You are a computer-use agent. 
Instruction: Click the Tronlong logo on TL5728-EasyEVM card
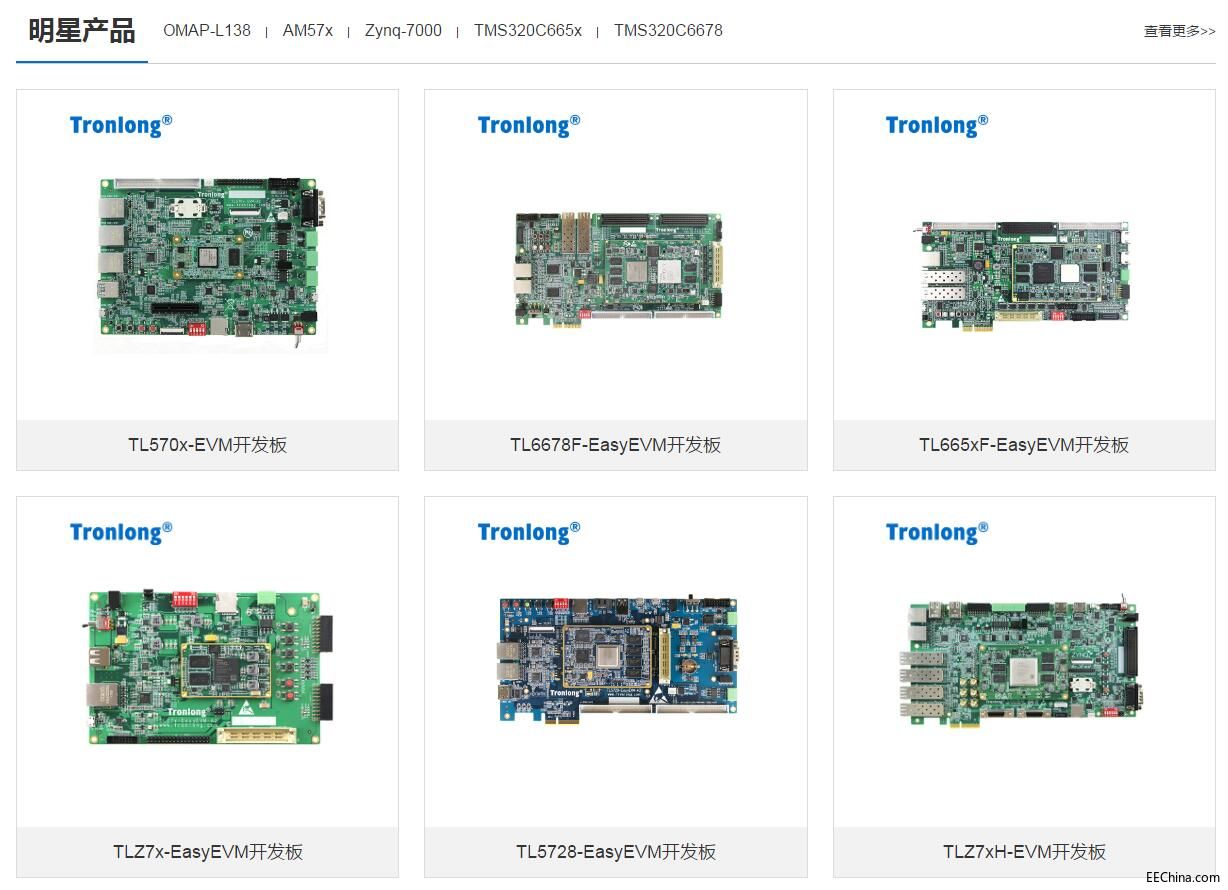529,532
